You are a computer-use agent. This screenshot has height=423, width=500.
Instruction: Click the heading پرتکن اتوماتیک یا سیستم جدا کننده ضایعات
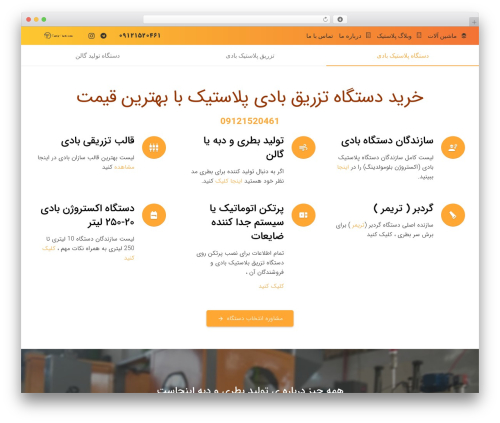[x=247, y=222]
